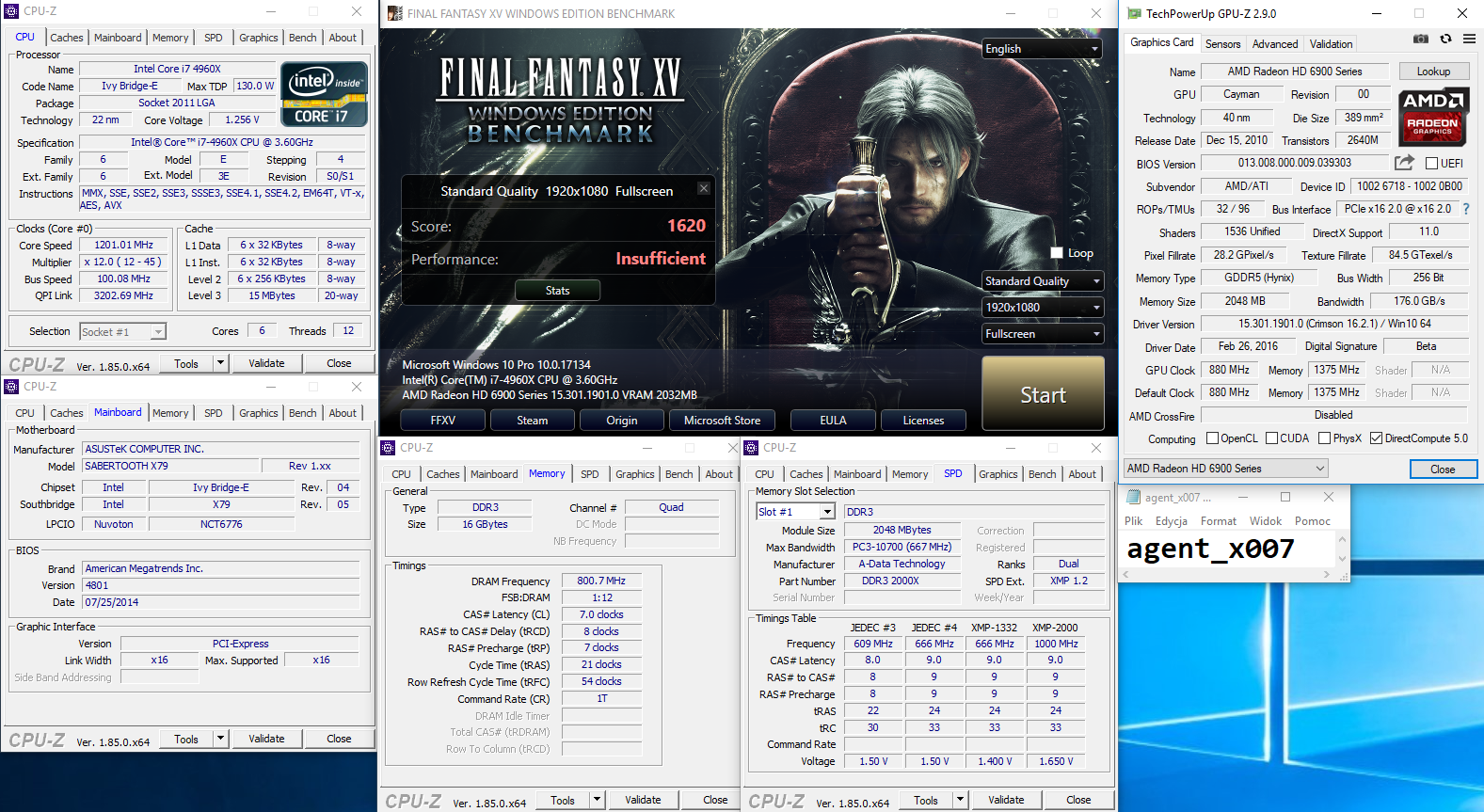Switch to Bench tab in CPU-Z SPD window
Image resolution: width=1484 pixels, height=812 pixels.
(1042, 474)
